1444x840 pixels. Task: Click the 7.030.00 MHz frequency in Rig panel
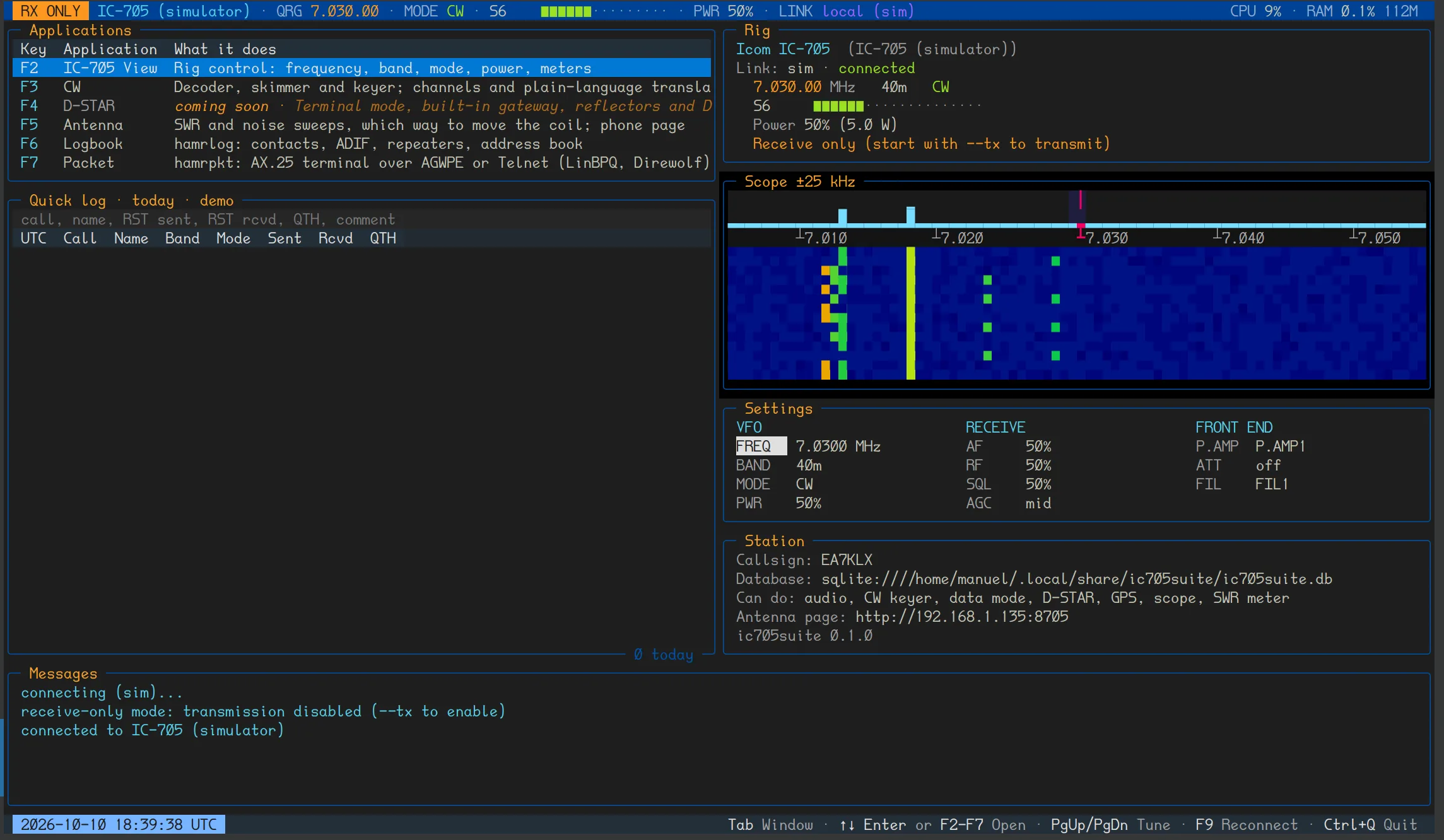[804, 87]
